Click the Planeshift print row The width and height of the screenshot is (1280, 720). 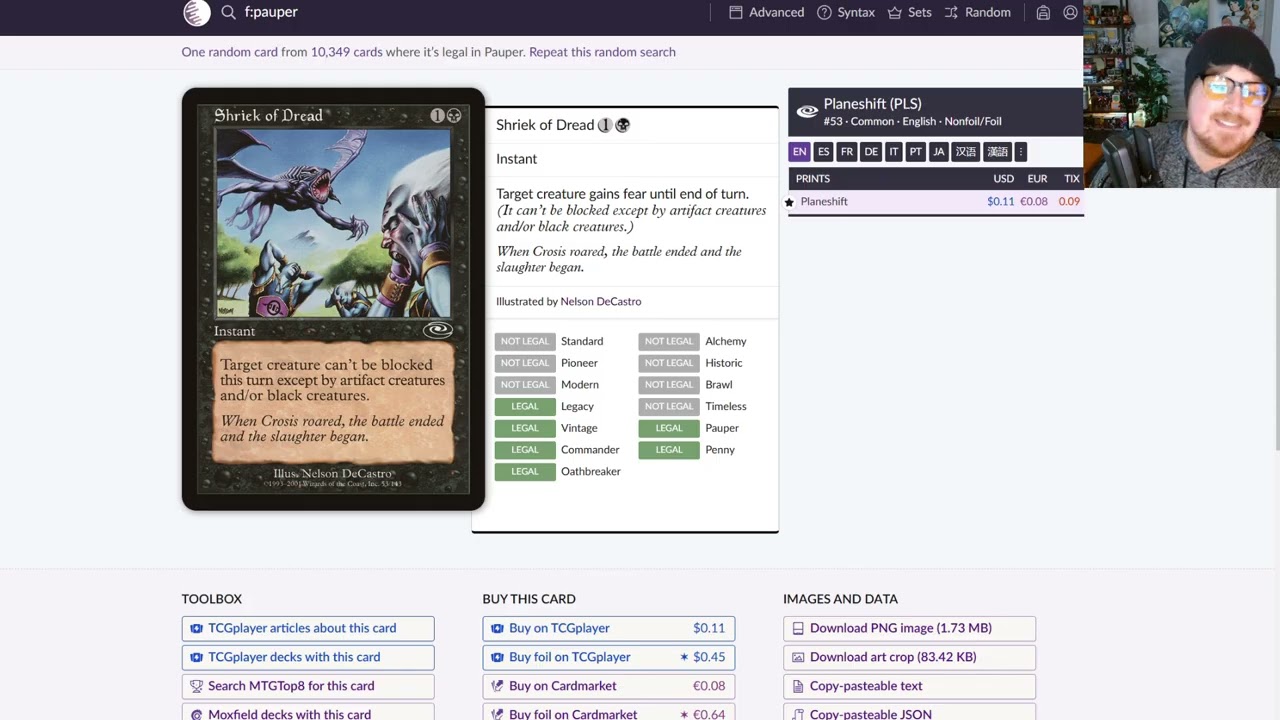[935, 201]
